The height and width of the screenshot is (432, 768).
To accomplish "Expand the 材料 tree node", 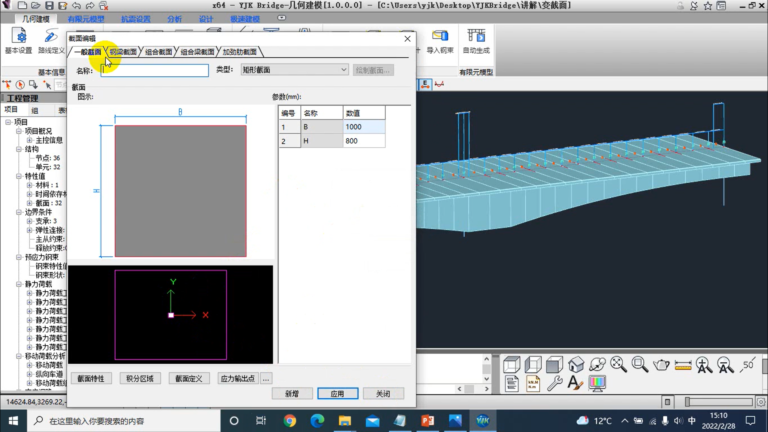I will click(29, 185).
